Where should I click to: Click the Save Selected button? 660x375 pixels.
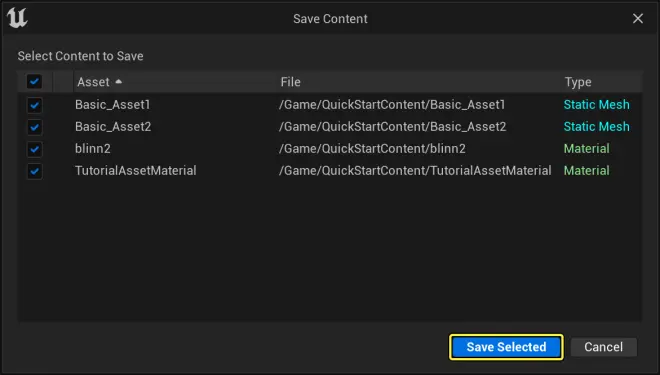point(506,347)
